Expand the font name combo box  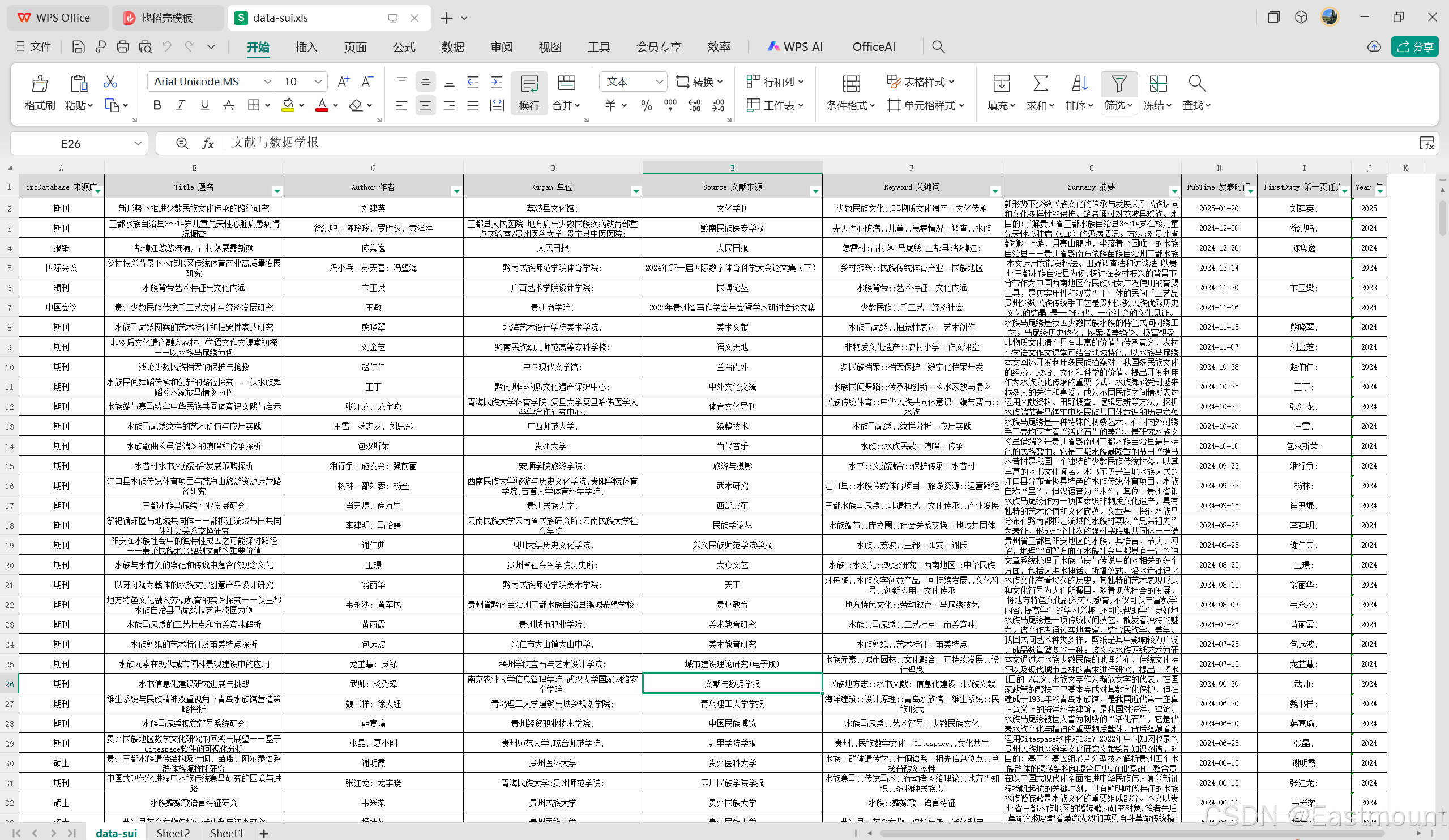(267, 82)
